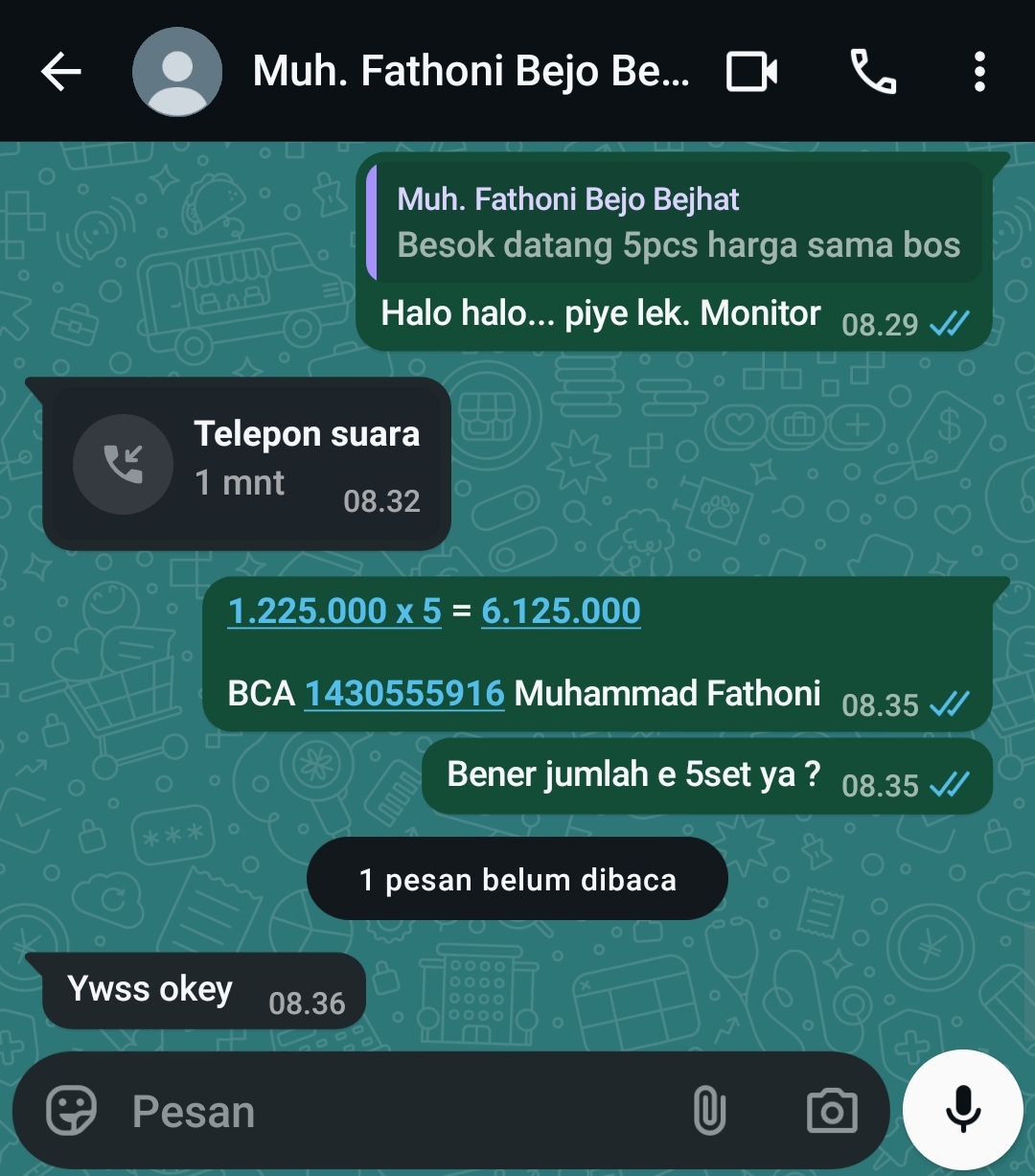Tap the 6.125.000 total link
The image size is (1035, 1176).
561,611
